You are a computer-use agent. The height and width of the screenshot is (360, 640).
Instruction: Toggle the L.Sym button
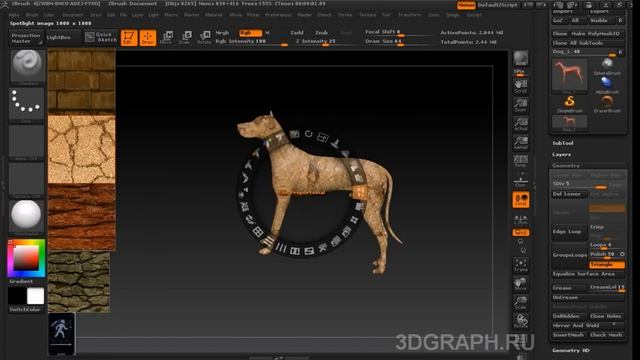coord(520,220)
